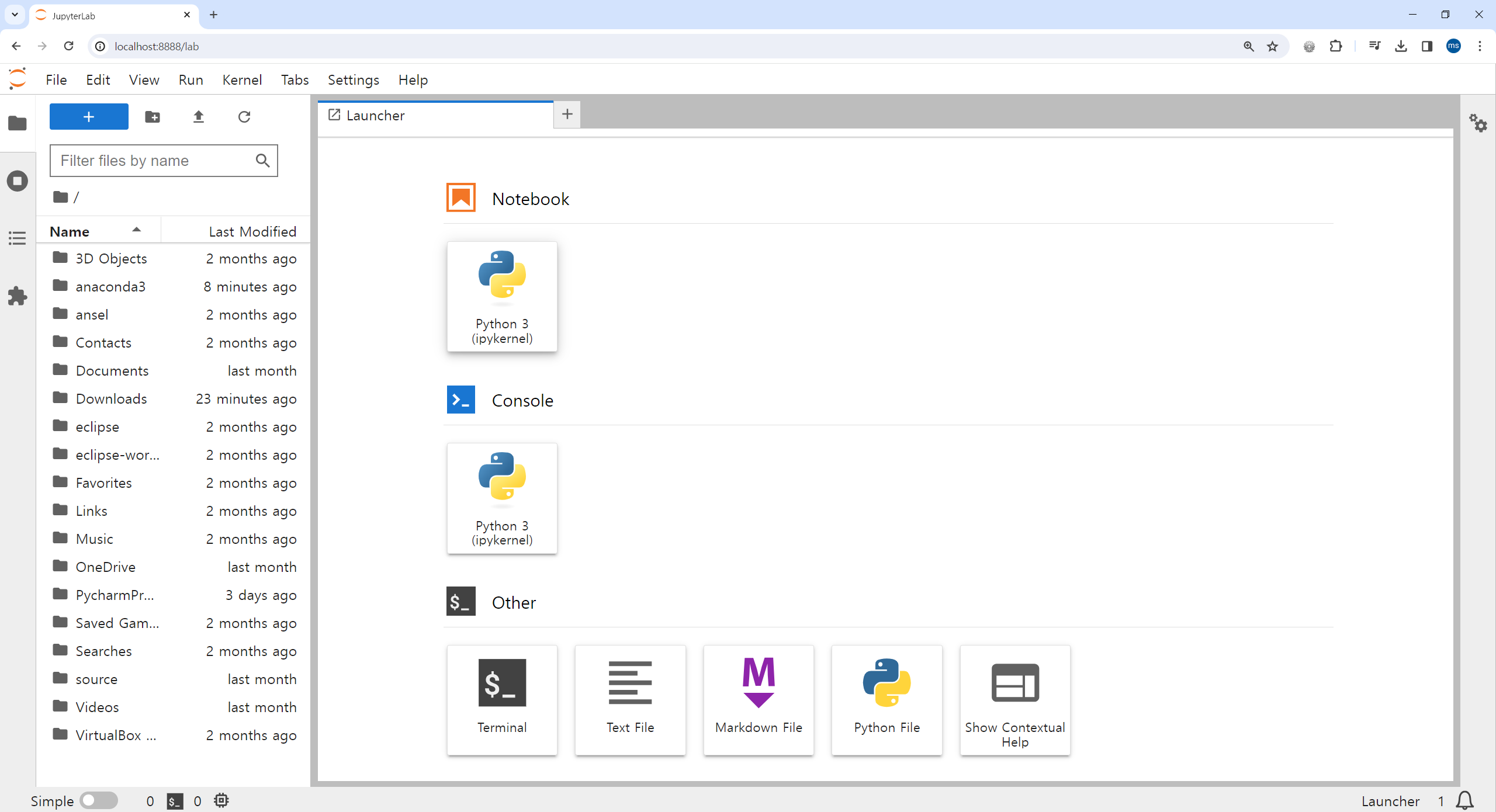Open the Settings menu
The image size is (1496, 812).
(353, 79)
